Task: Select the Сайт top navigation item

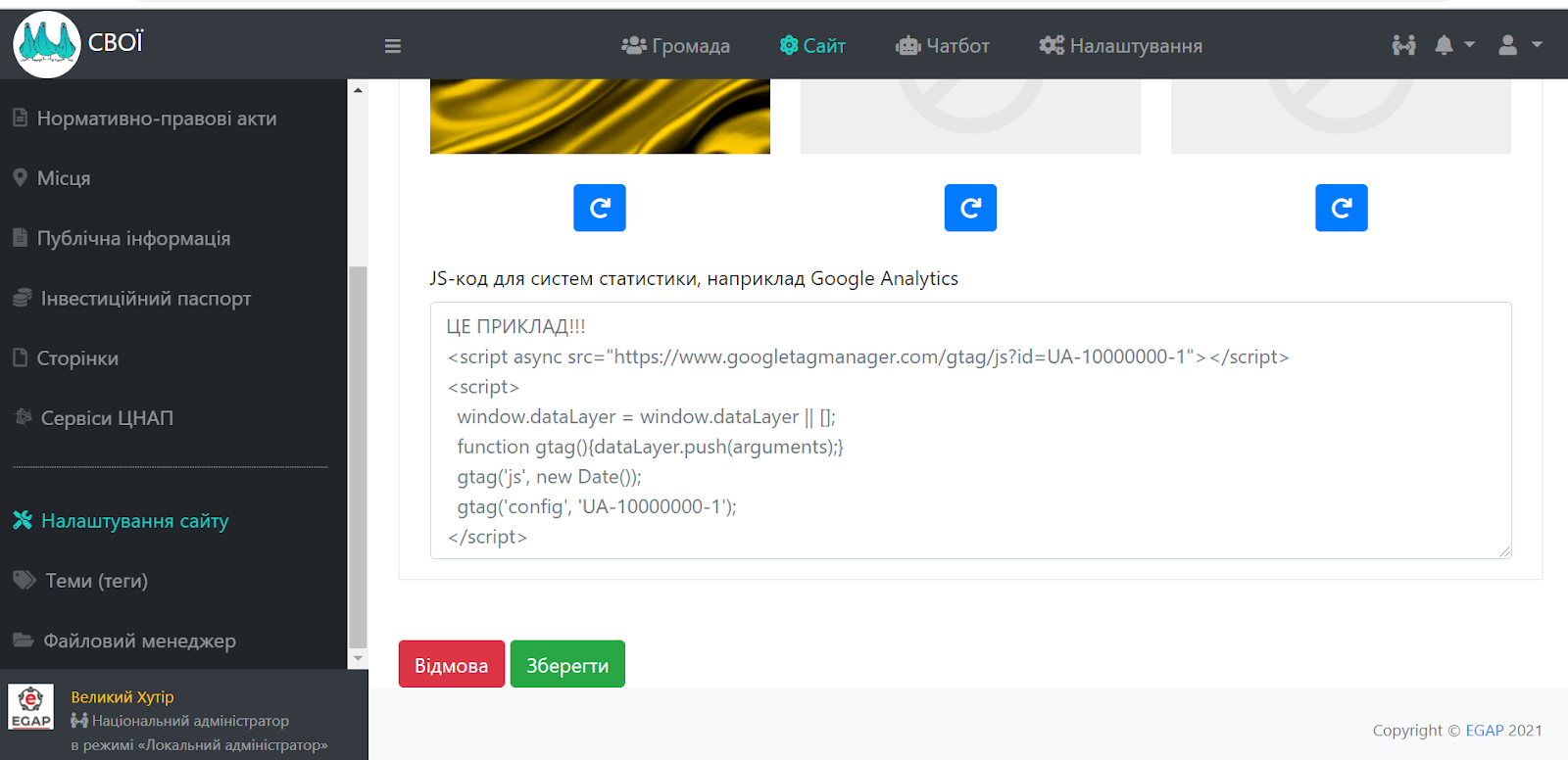Action: click(812, 46)
